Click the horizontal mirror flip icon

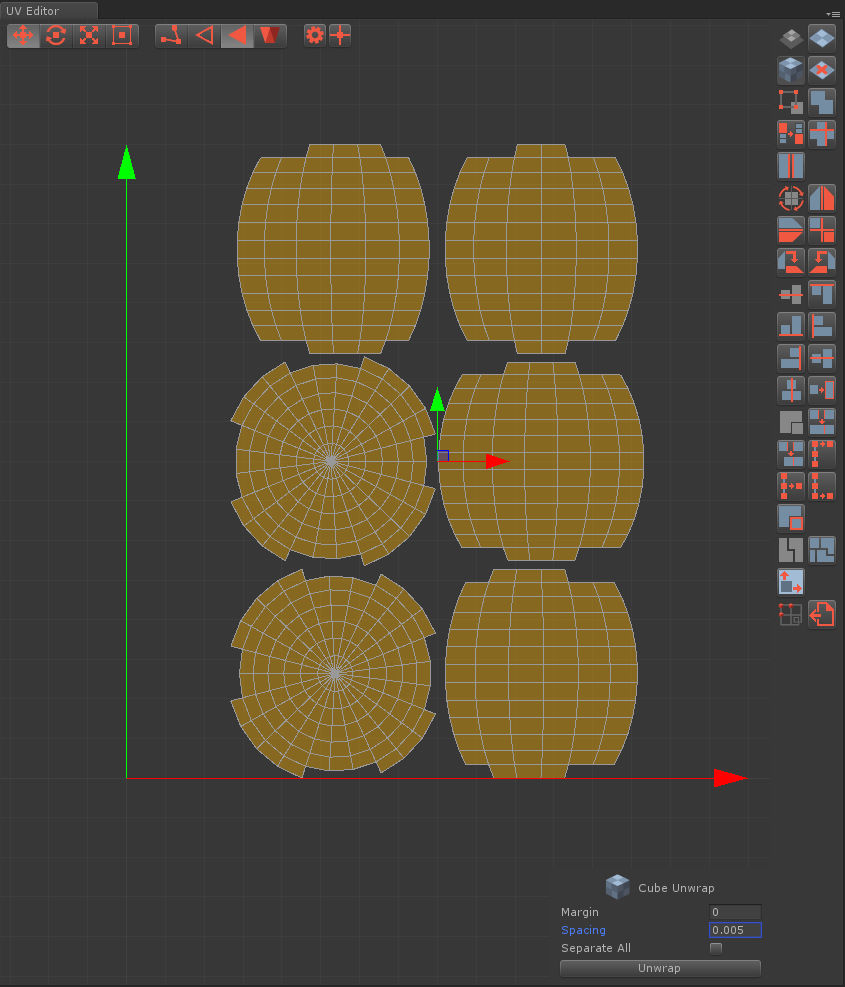822,198
